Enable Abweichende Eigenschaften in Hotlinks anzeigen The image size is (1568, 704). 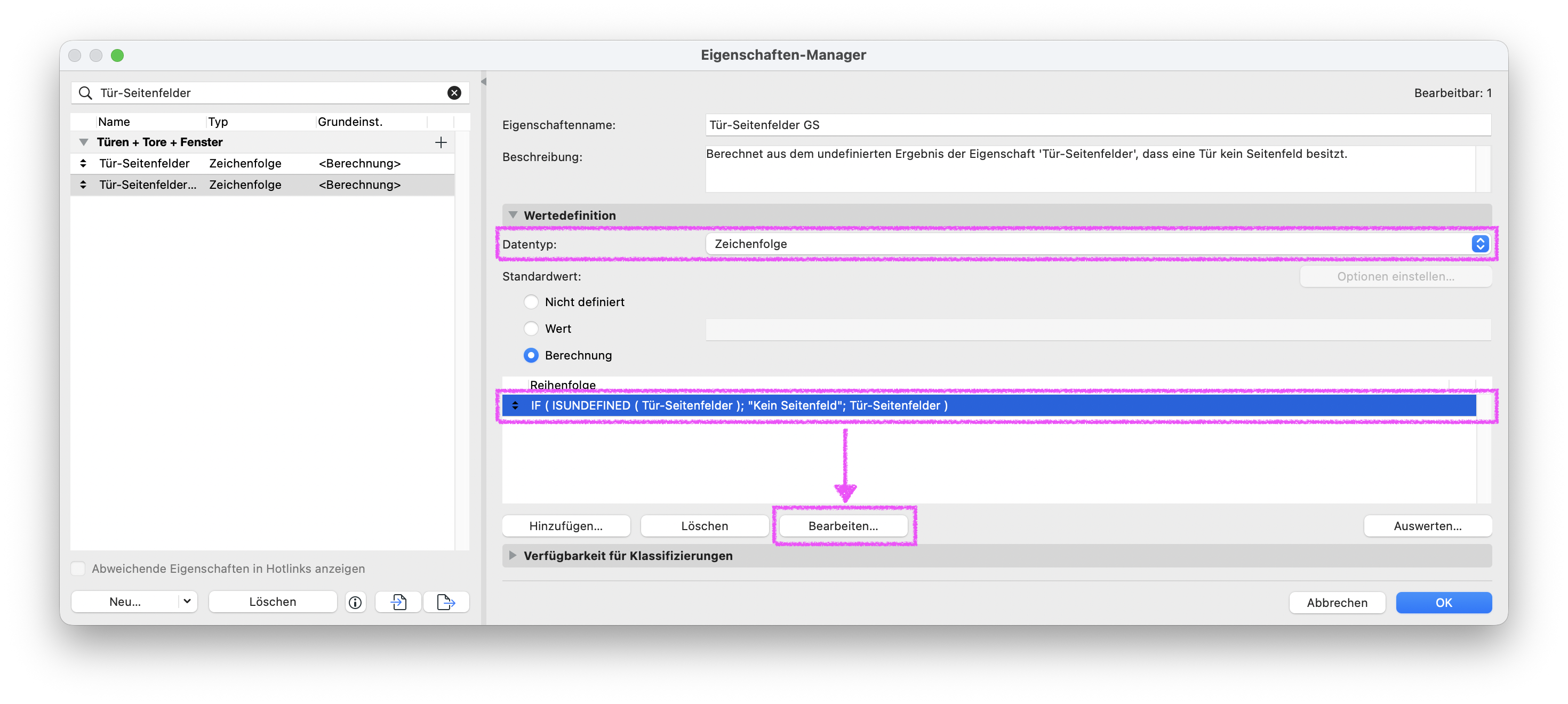[78, 569]
